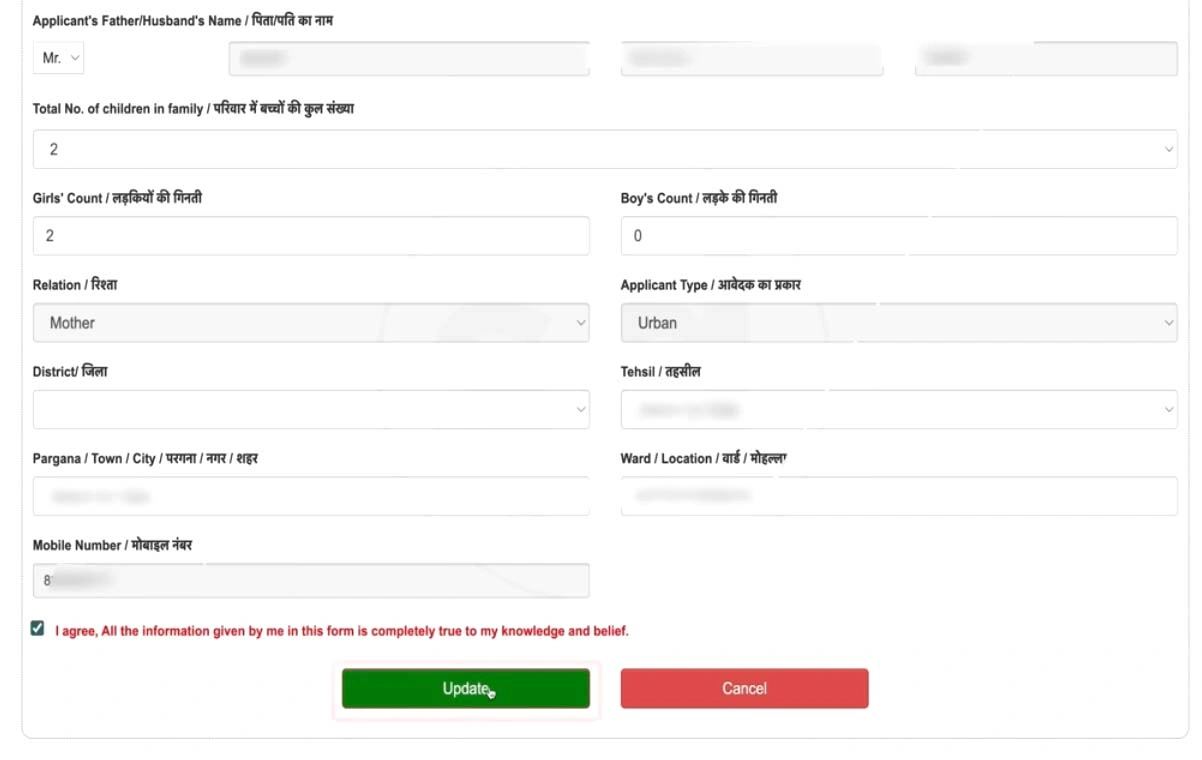Click the Boy's Count input field
Viewport: 1202px width, 760px height.
pyautogui.click(x=898, y=236)
